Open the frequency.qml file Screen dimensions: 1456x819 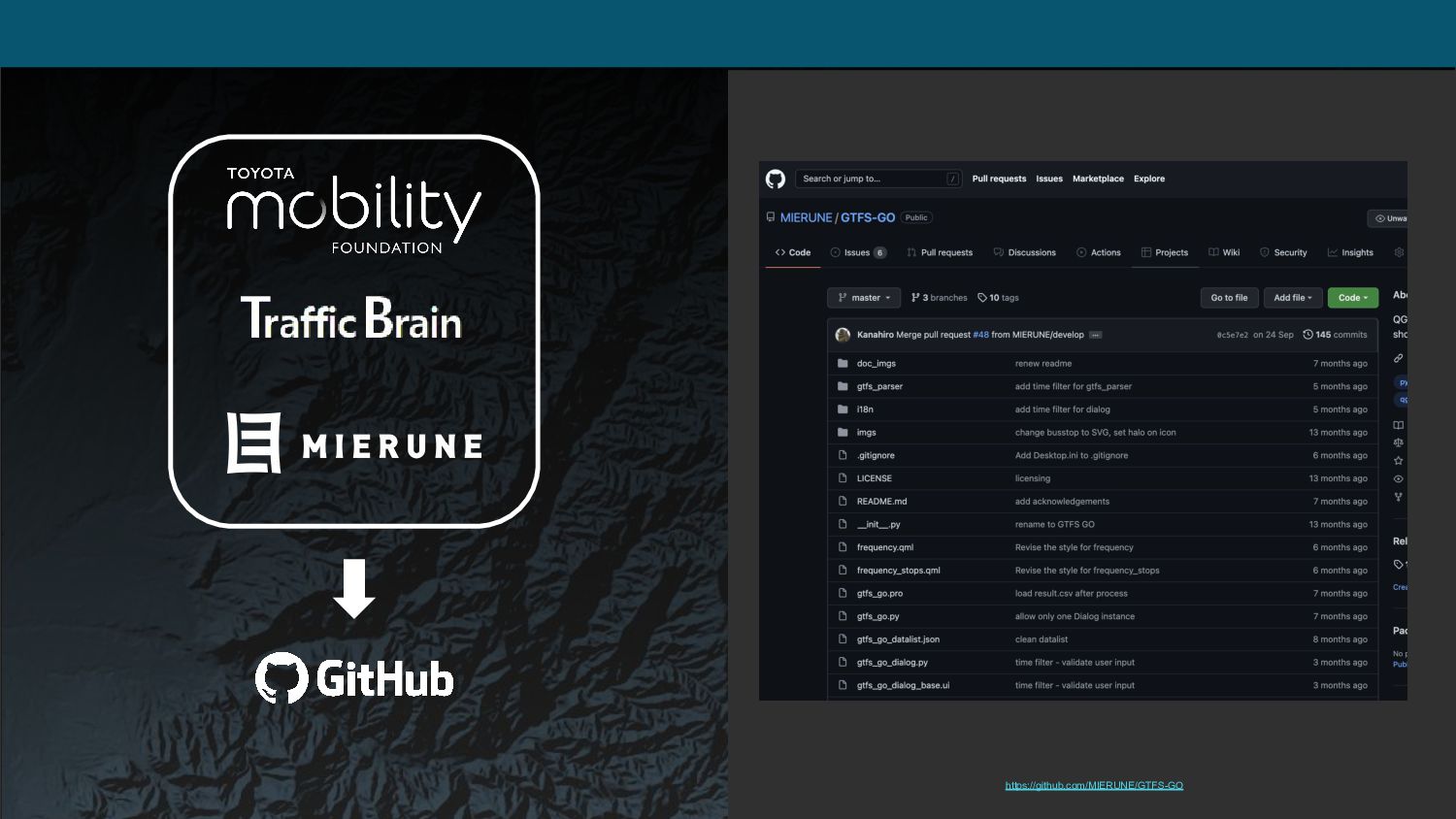[885, 547]
